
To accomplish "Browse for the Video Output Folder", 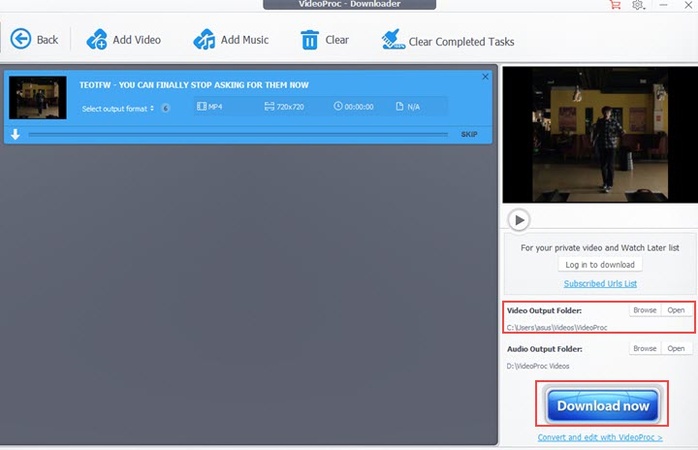I will pyautogui.click(x=645, y=310).
